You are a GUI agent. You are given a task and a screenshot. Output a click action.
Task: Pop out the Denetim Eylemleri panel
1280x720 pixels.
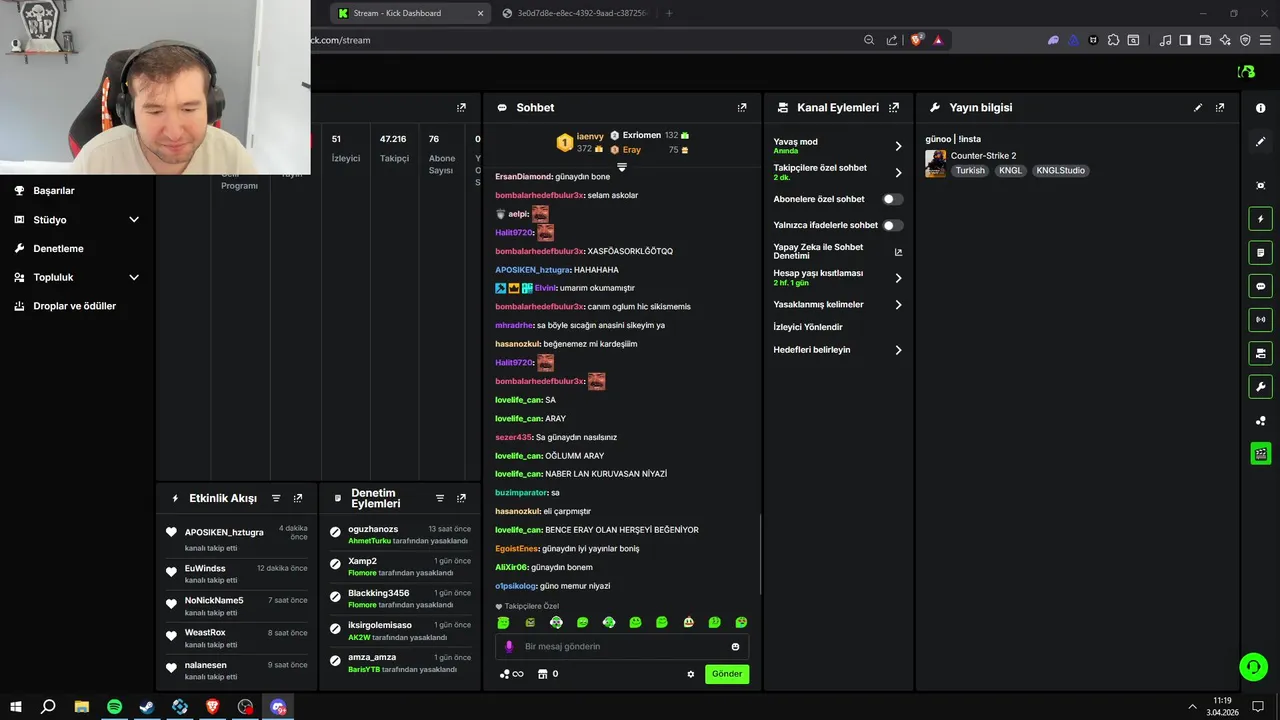pyautogui.click(x=461, y=498)
